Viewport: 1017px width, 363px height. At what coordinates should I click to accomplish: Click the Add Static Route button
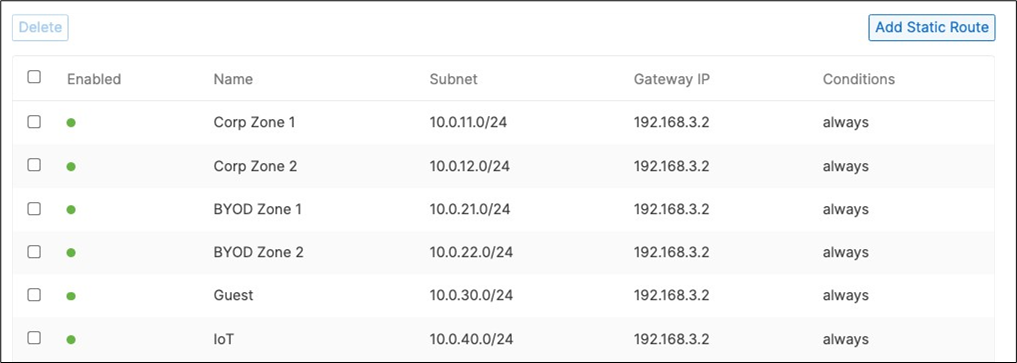coord(931,28)
